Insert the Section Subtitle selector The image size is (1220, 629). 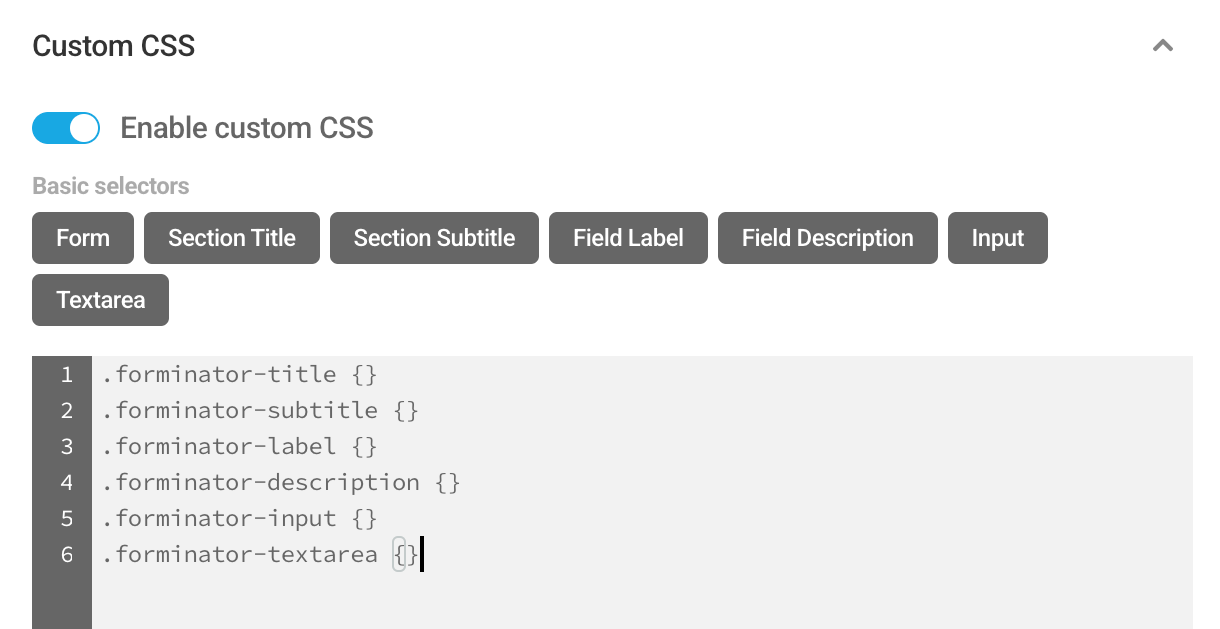coord(434,238)
